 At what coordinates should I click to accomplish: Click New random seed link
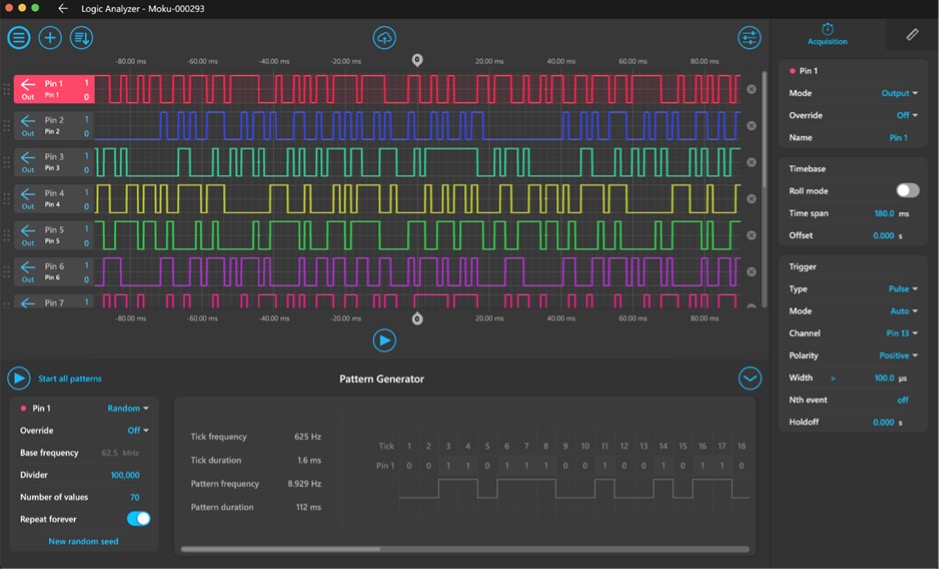coord(83,541)
